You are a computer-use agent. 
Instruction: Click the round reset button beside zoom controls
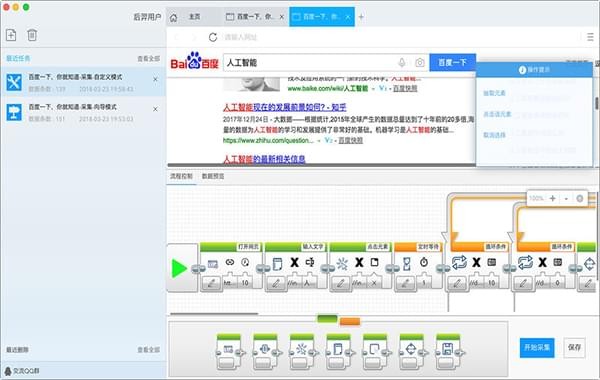[580, 198]
